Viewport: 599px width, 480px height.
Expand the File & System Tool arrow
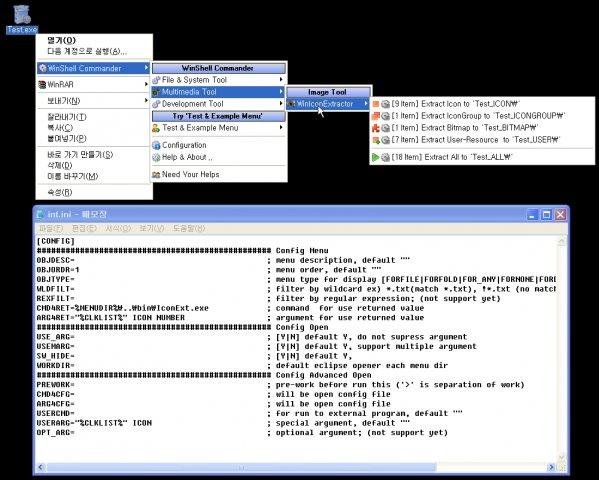[x=281, y=79]
